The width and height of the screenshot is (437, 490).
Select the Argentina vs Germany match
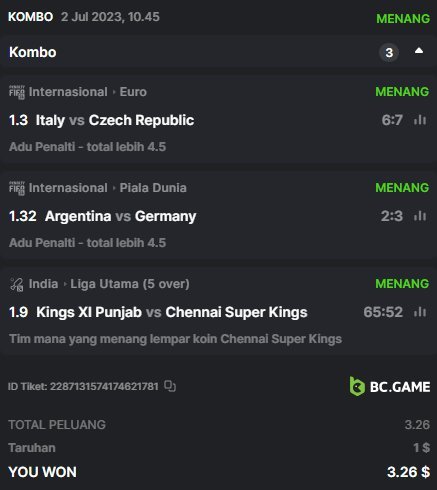pos(120,216)
